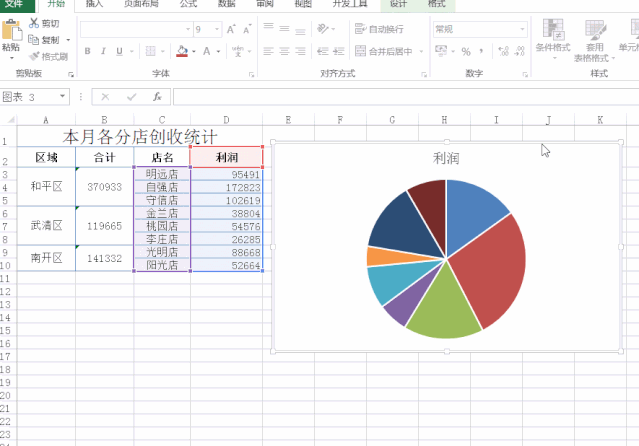Decrease the indent

click(x=323, y=51)
